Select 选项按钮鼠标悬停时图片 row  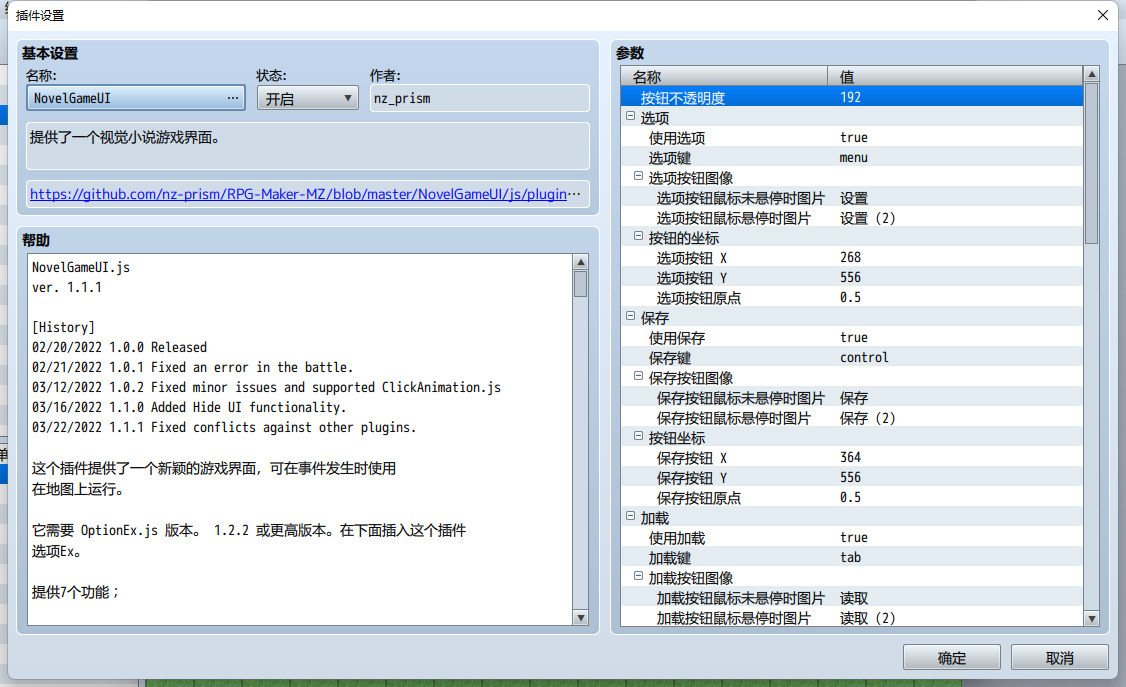[852, 218]
